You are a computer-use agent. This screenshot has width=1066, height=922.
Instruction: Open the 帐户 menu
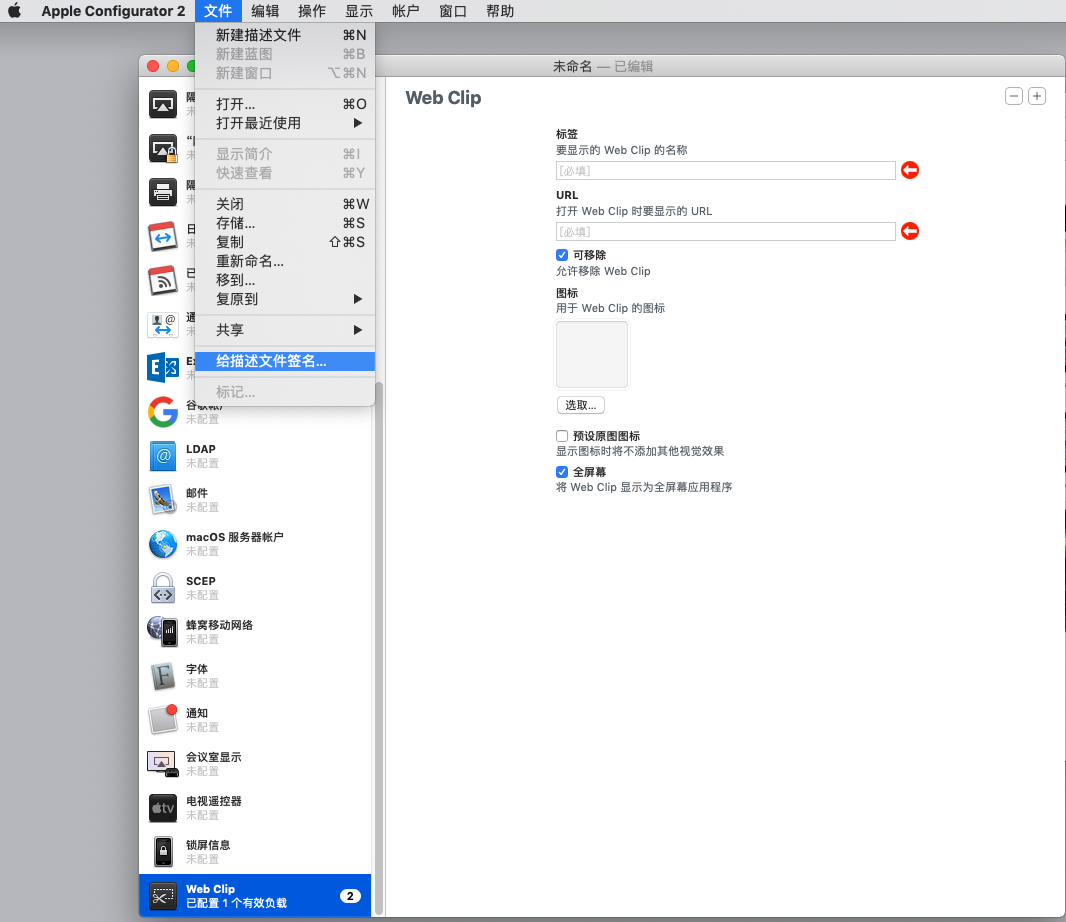tap(406, 11)
